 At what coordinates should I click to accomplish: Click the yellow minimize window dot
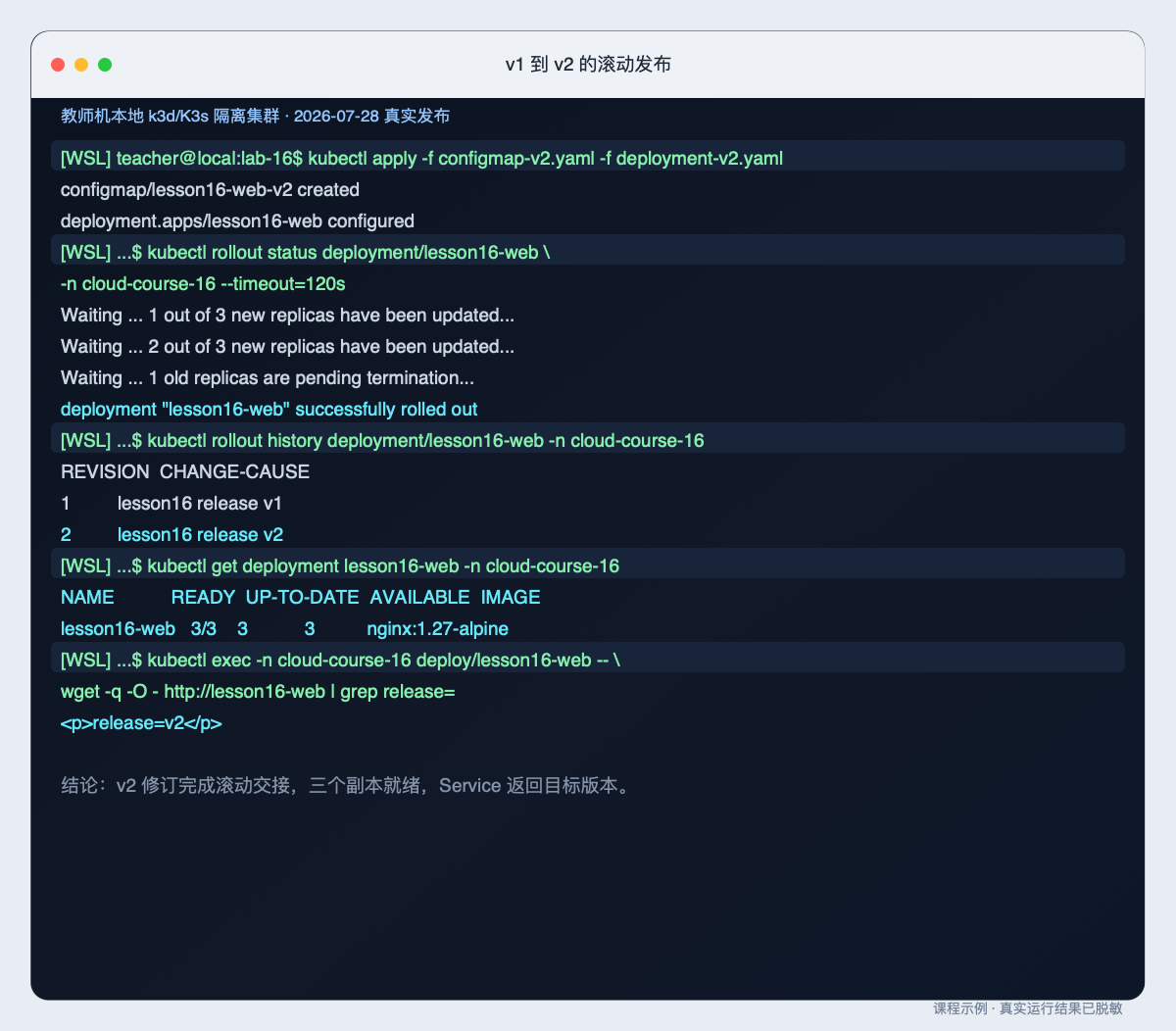(81, 65)
